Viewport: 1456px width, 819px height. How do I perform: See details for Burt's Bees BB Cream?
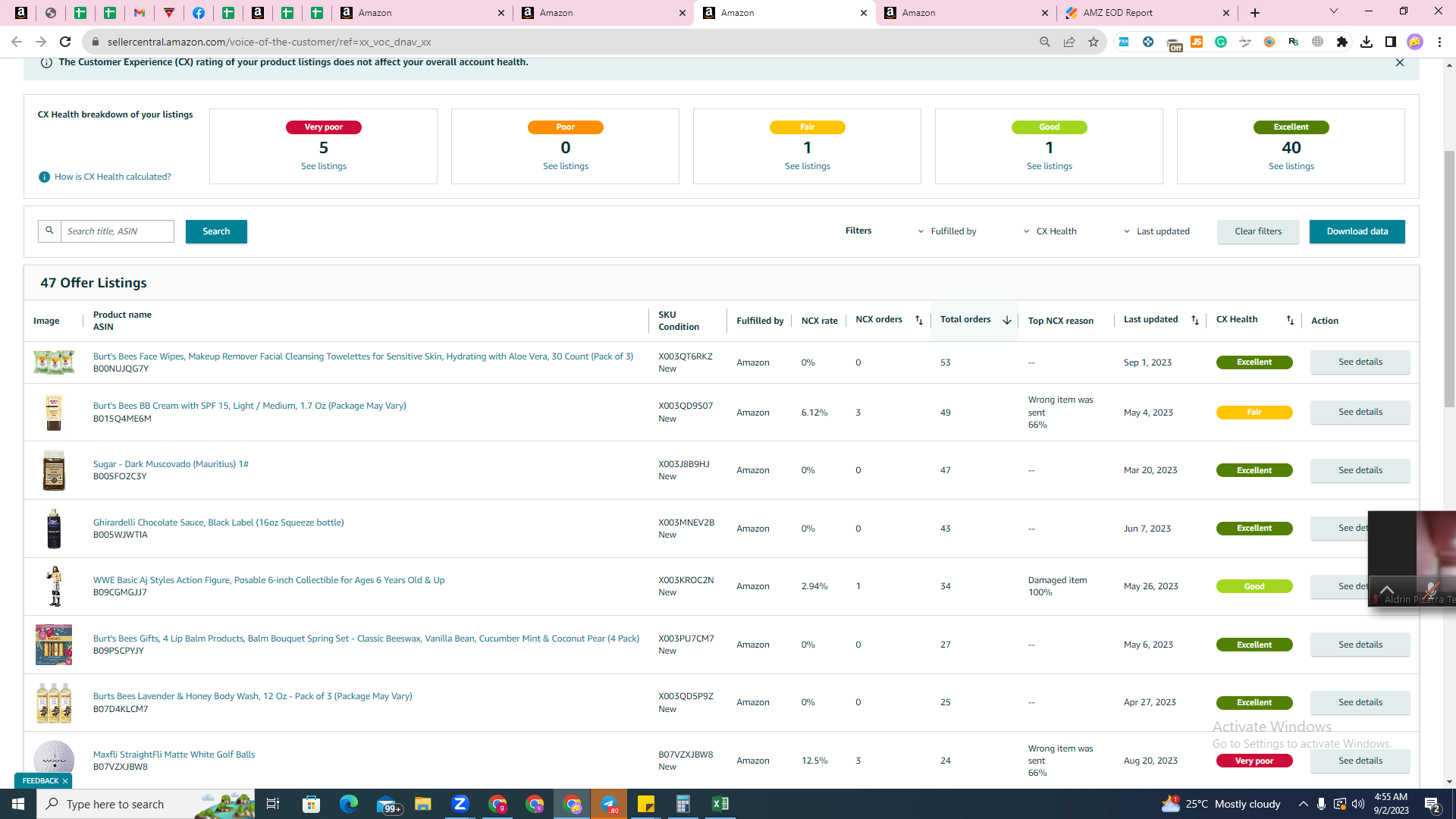pyautogui.click(x=1360, y=413)
